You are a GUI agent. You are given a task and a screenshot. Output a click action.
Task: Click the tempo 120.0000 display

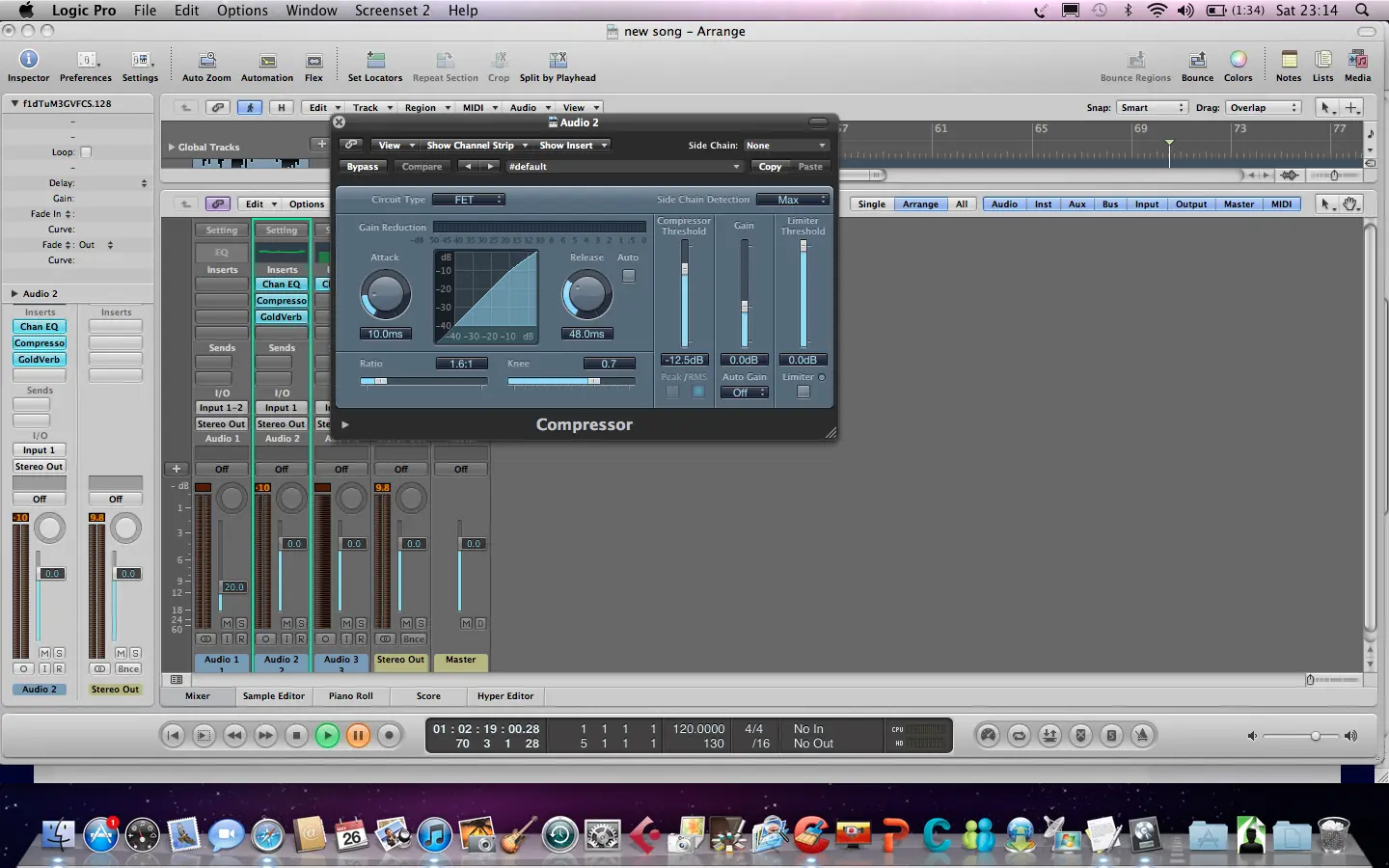click(x=698, y=729)
